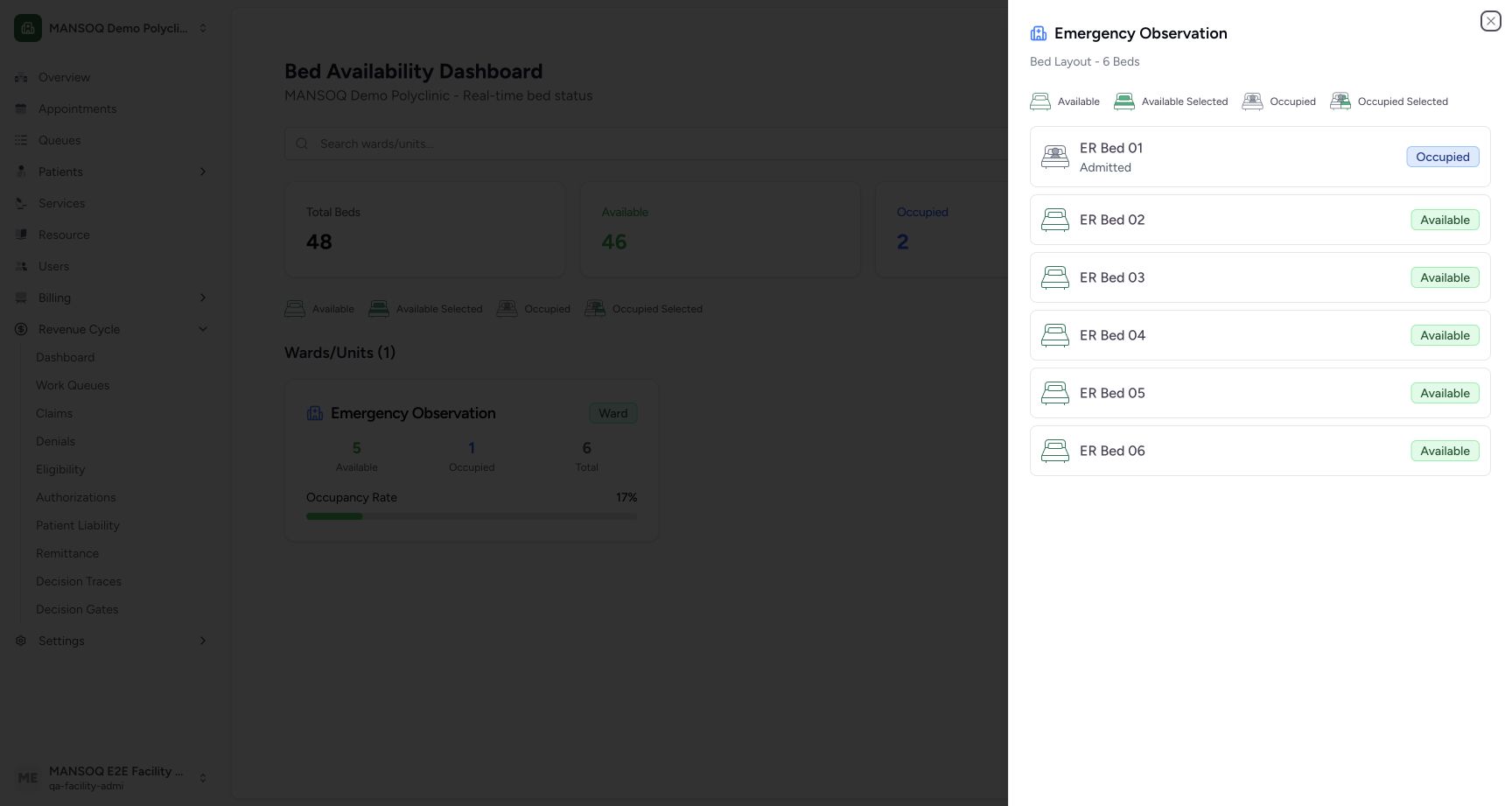Viewport: 1512px width, 806px height.
Task: Click the Available Selected legend icon in panel
Action: click(x=1124, y=102)
